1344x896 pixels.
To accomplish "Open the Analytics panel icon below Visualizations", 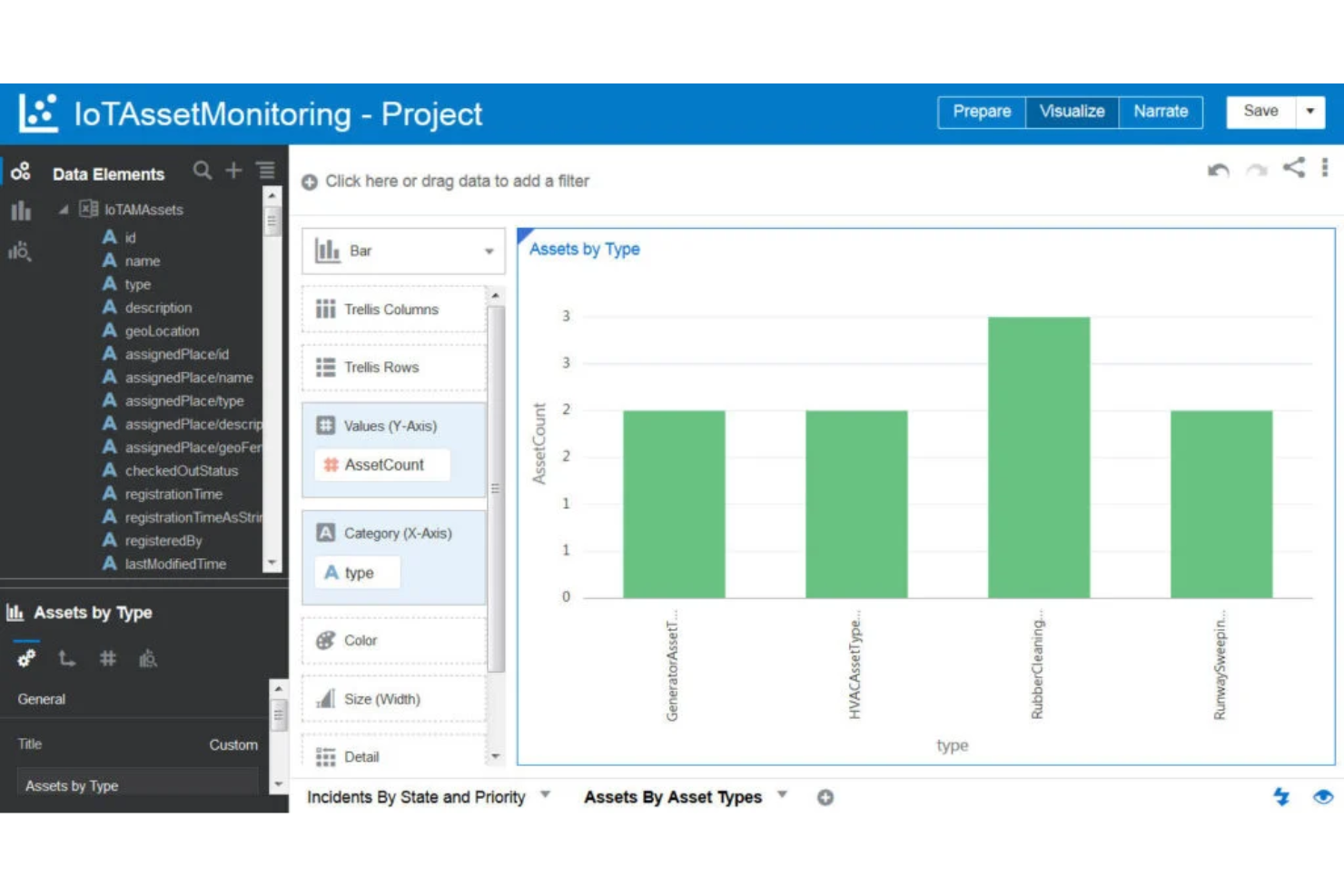I will coord(20,252).
